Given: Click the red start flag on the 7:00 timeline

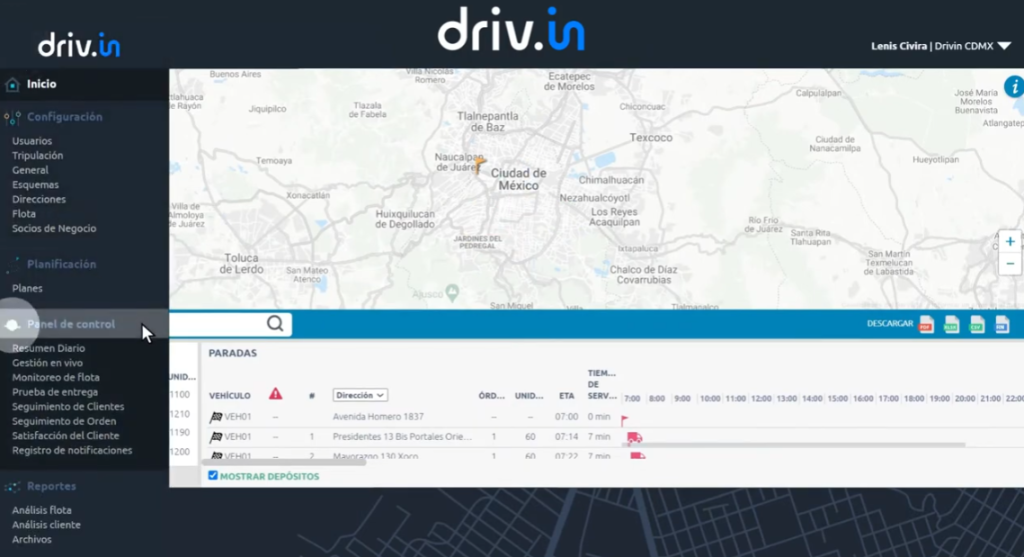Looking at the screenshot, I should [x=624, y=420].
